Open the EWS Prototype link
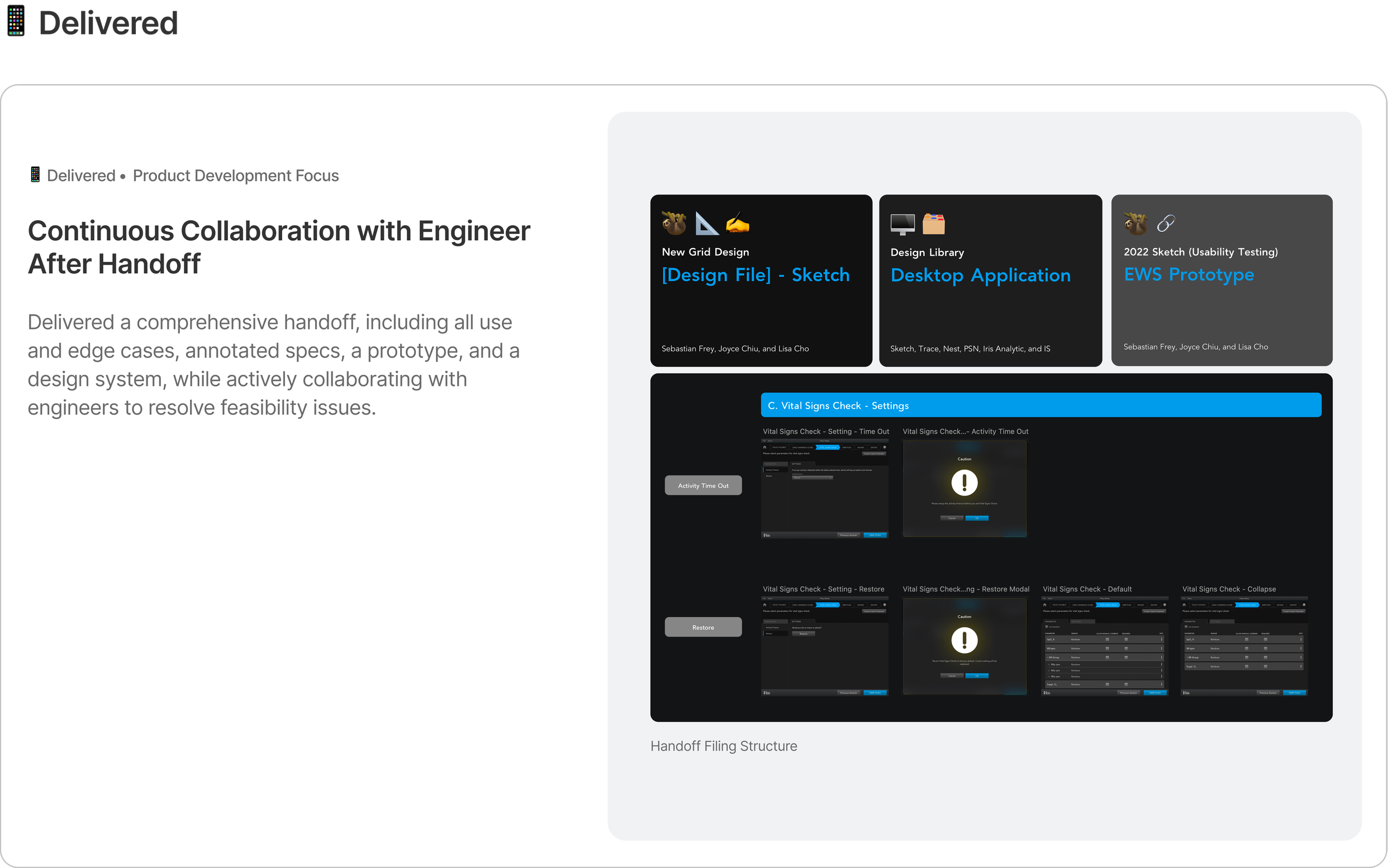 (1189, 274)
